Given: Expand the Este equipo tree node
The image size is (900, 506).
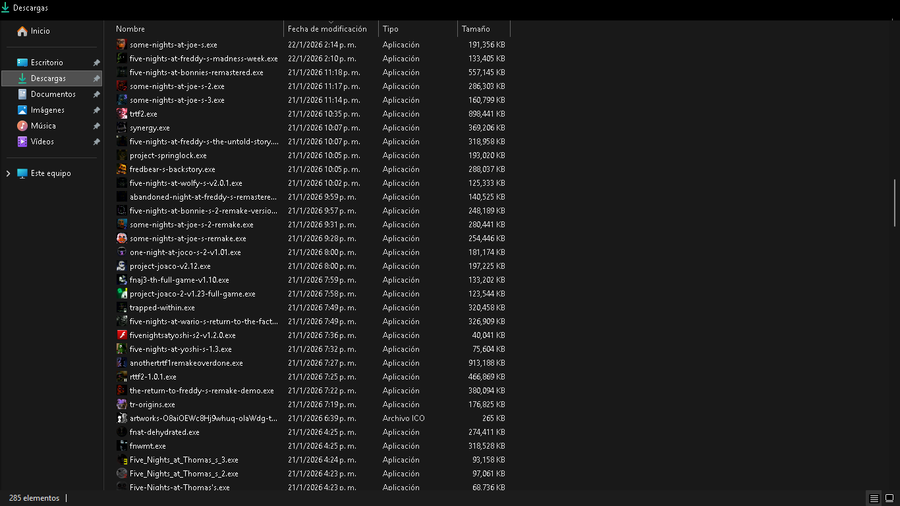Looking at the screenshot, I should 8,173.
